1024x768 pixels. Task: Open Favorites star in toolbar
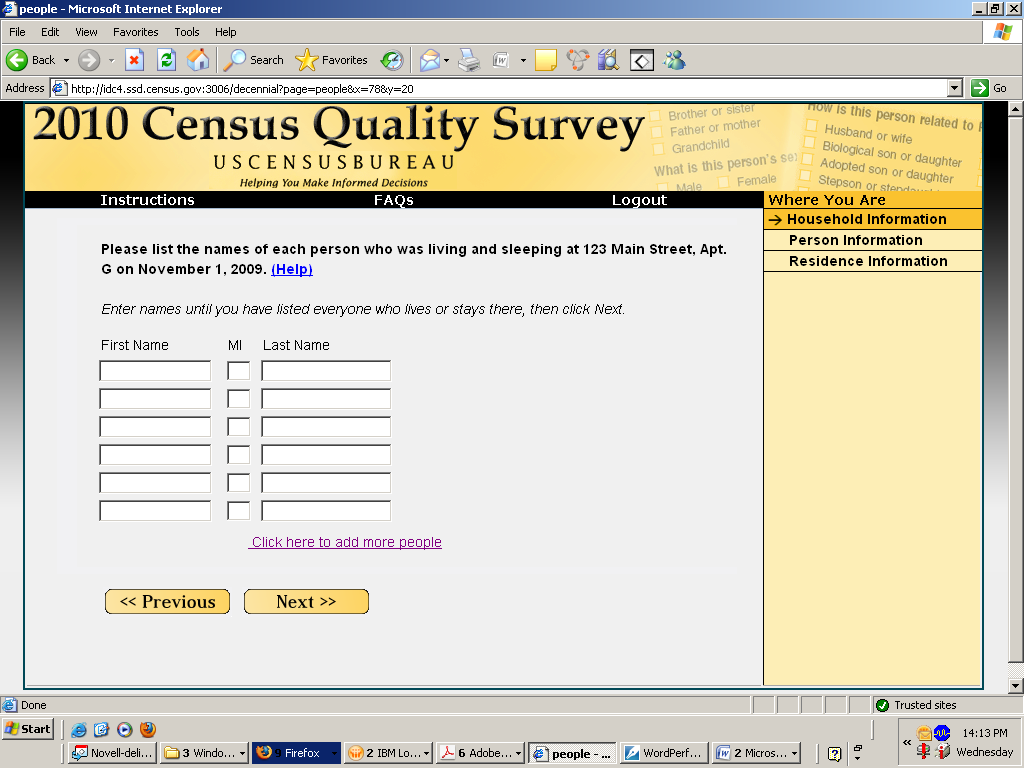332,60
